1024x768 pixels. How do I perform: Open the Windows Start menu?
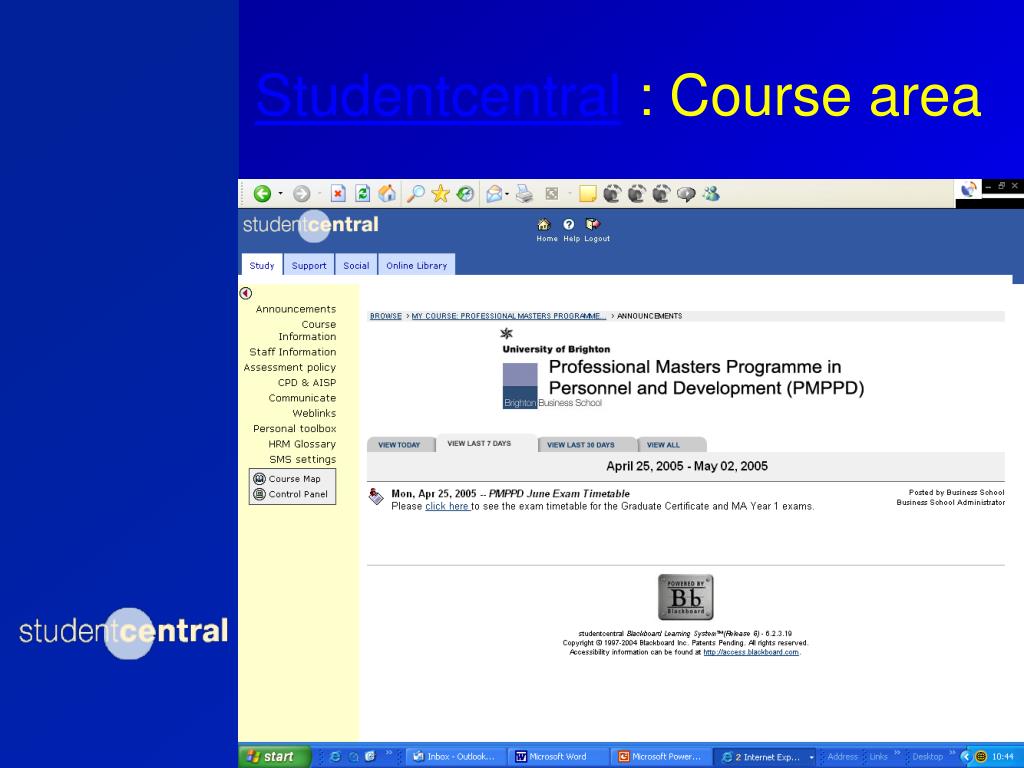(275, 757)
